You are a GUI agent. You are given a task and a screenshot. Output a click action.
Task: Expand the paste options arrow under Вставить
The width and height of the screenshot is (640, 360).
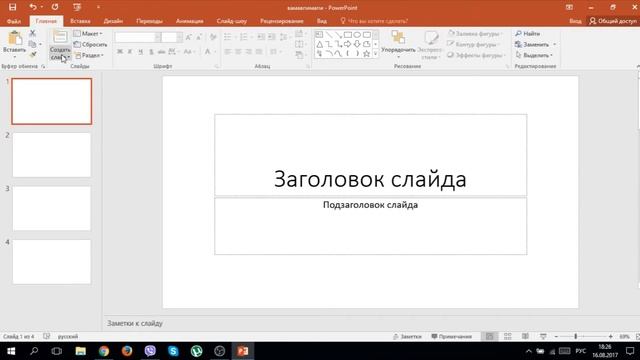15,56
